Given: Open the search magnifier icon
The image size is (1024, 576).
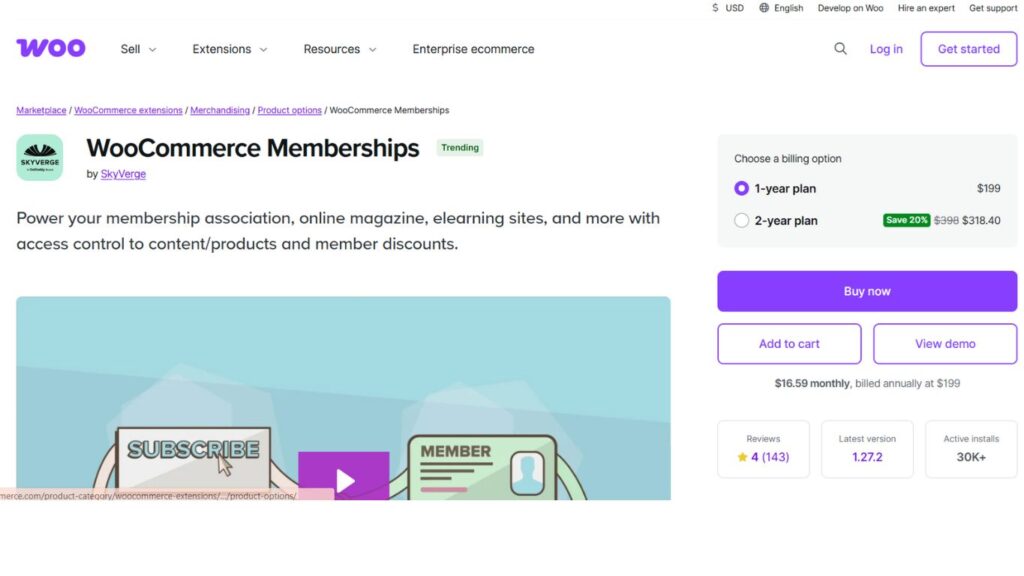Looking at the screenshot, I should [x=840, y=48].
